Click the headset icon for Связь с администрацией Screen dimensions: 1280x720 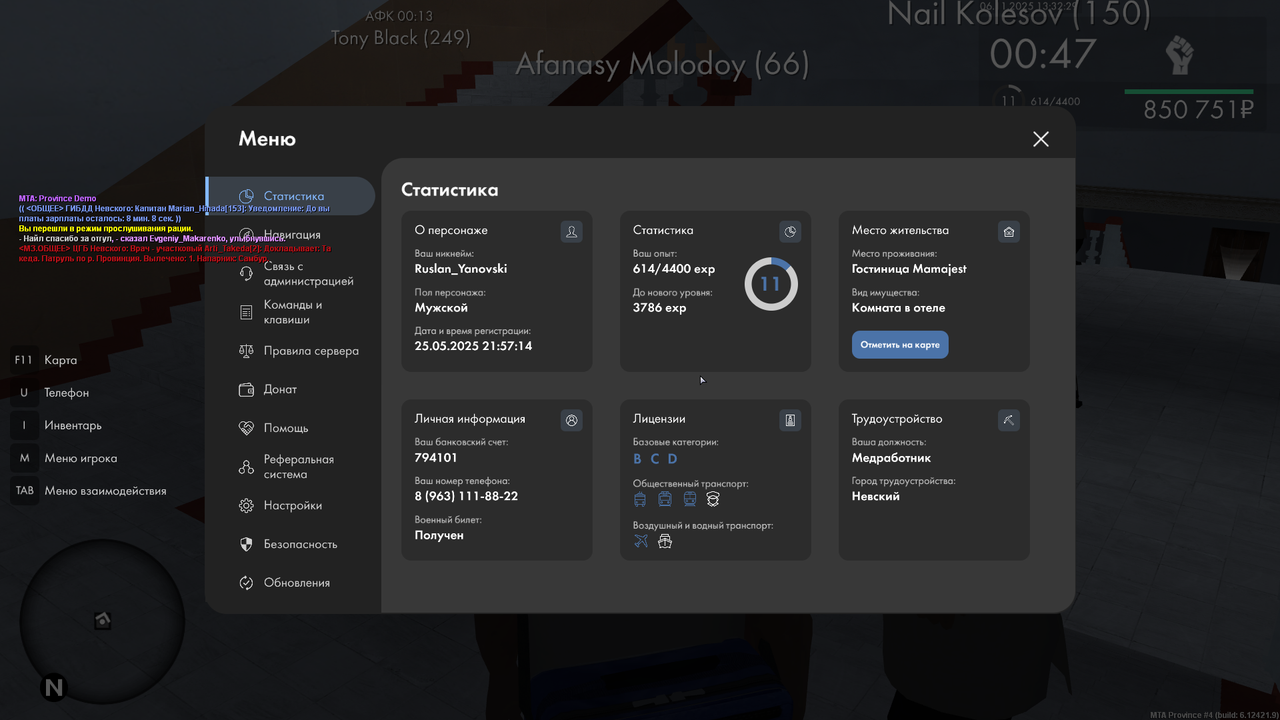(246, 274)
